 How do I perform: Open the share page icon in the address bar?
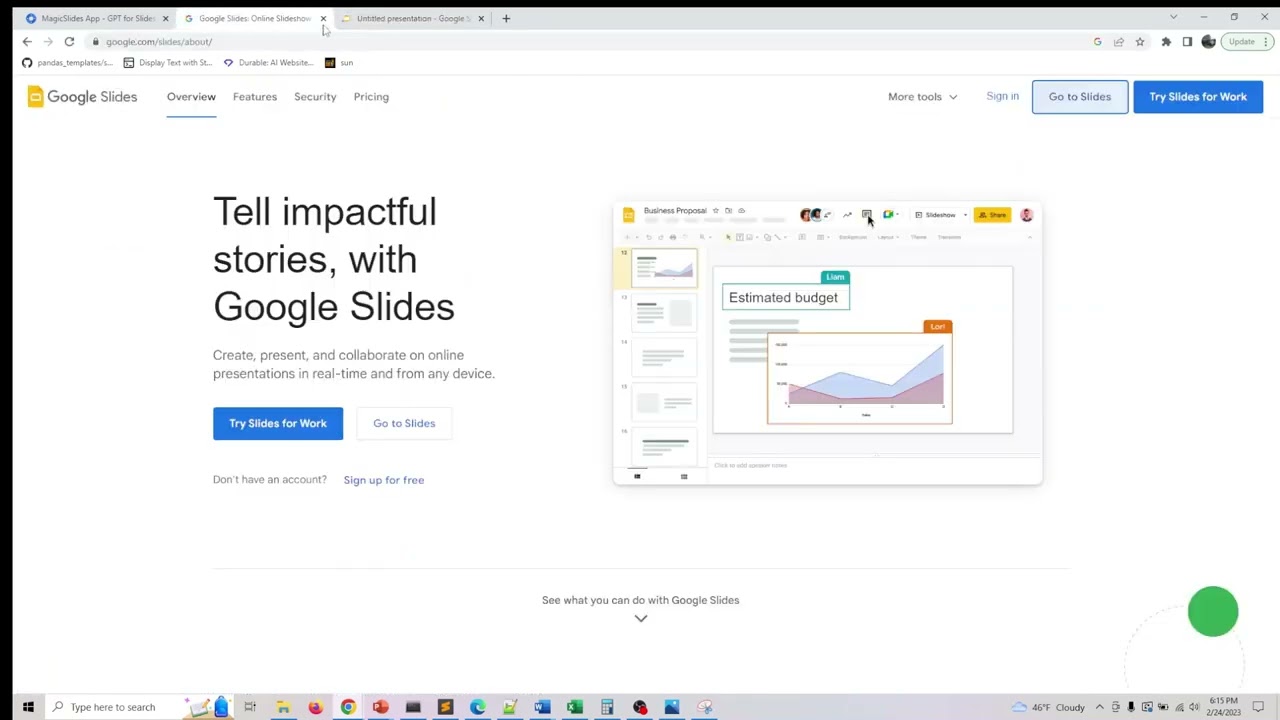point(1119,42)
